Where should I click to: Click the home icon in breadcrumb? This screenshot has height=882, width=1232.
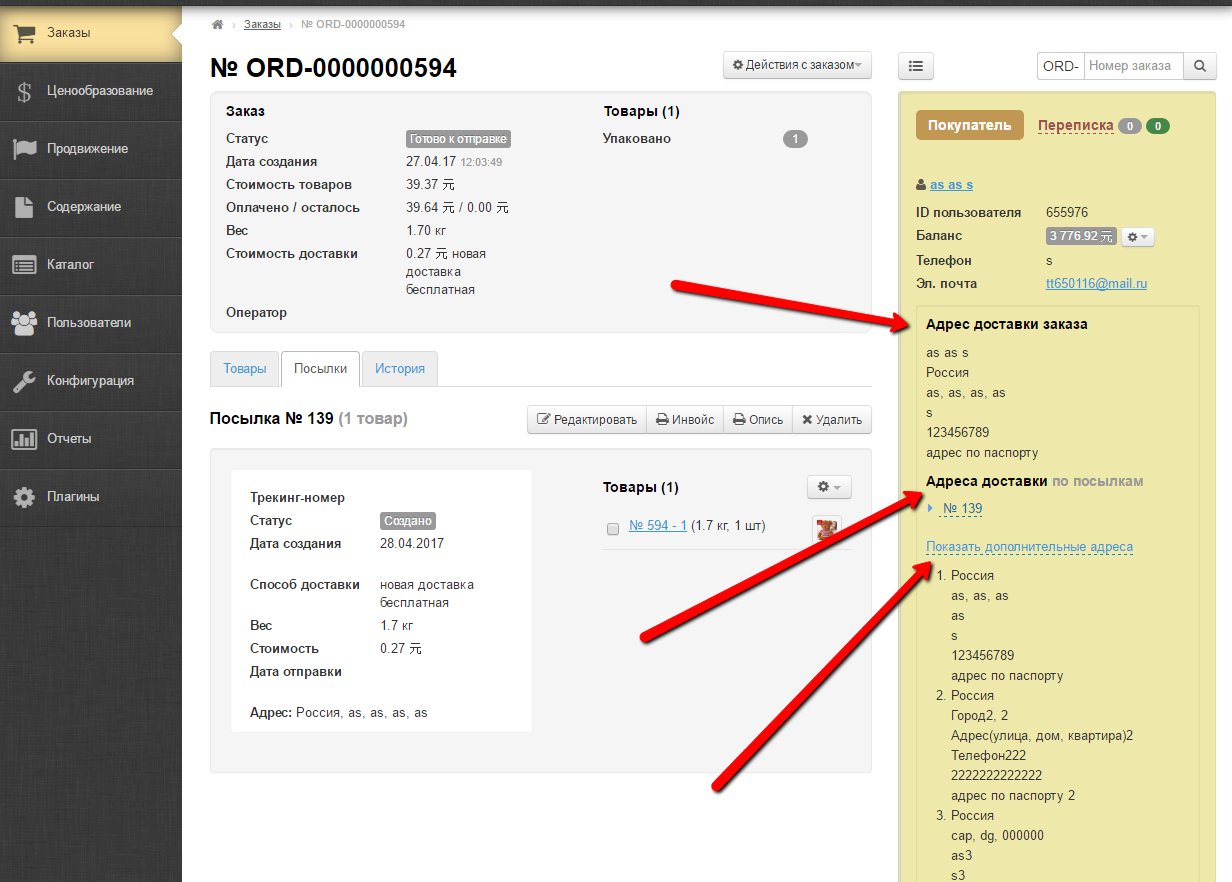217,24
